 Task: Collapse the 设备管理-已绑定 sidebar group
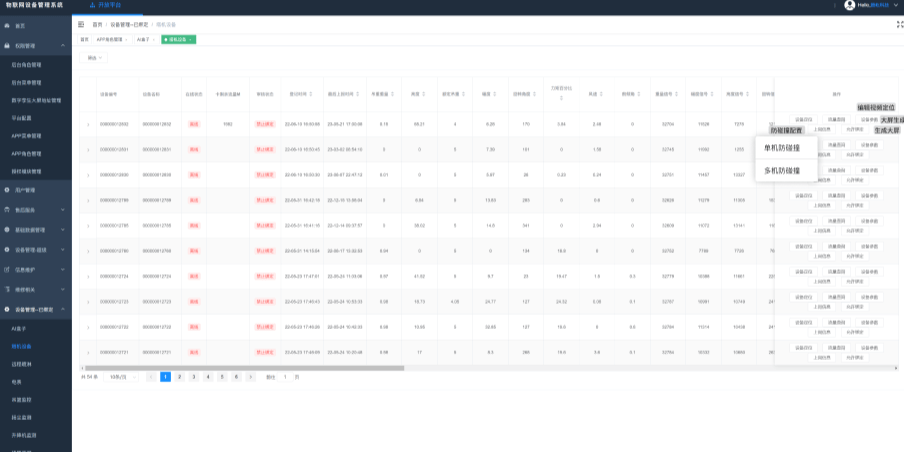pos(65,309)
